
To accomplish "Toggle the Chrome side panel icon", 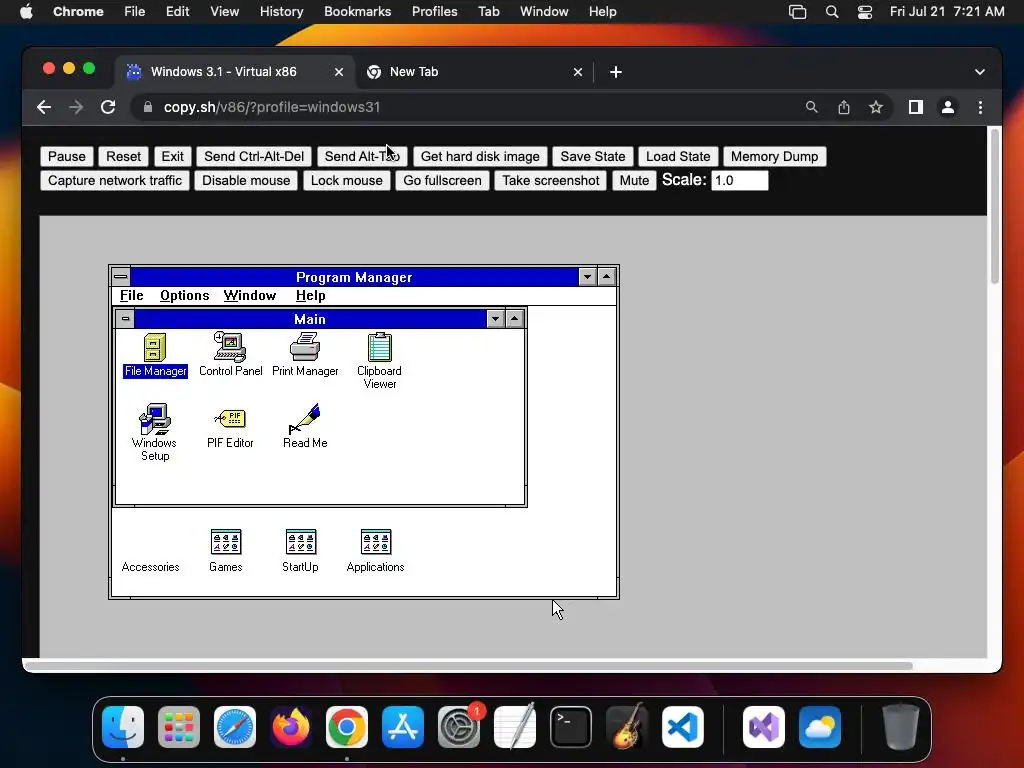I will [916, 107].
